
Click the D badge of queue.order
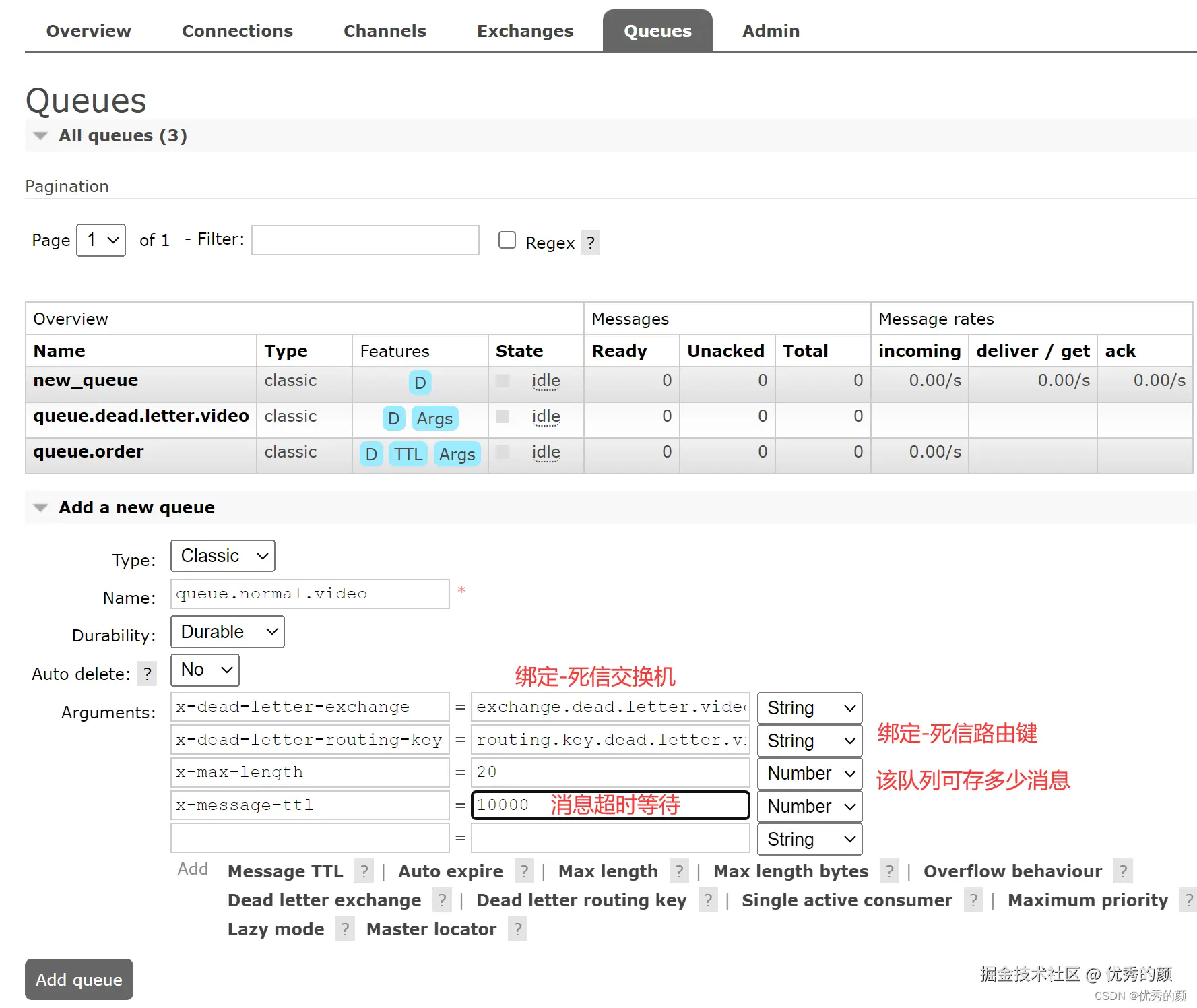pos(371,454)
